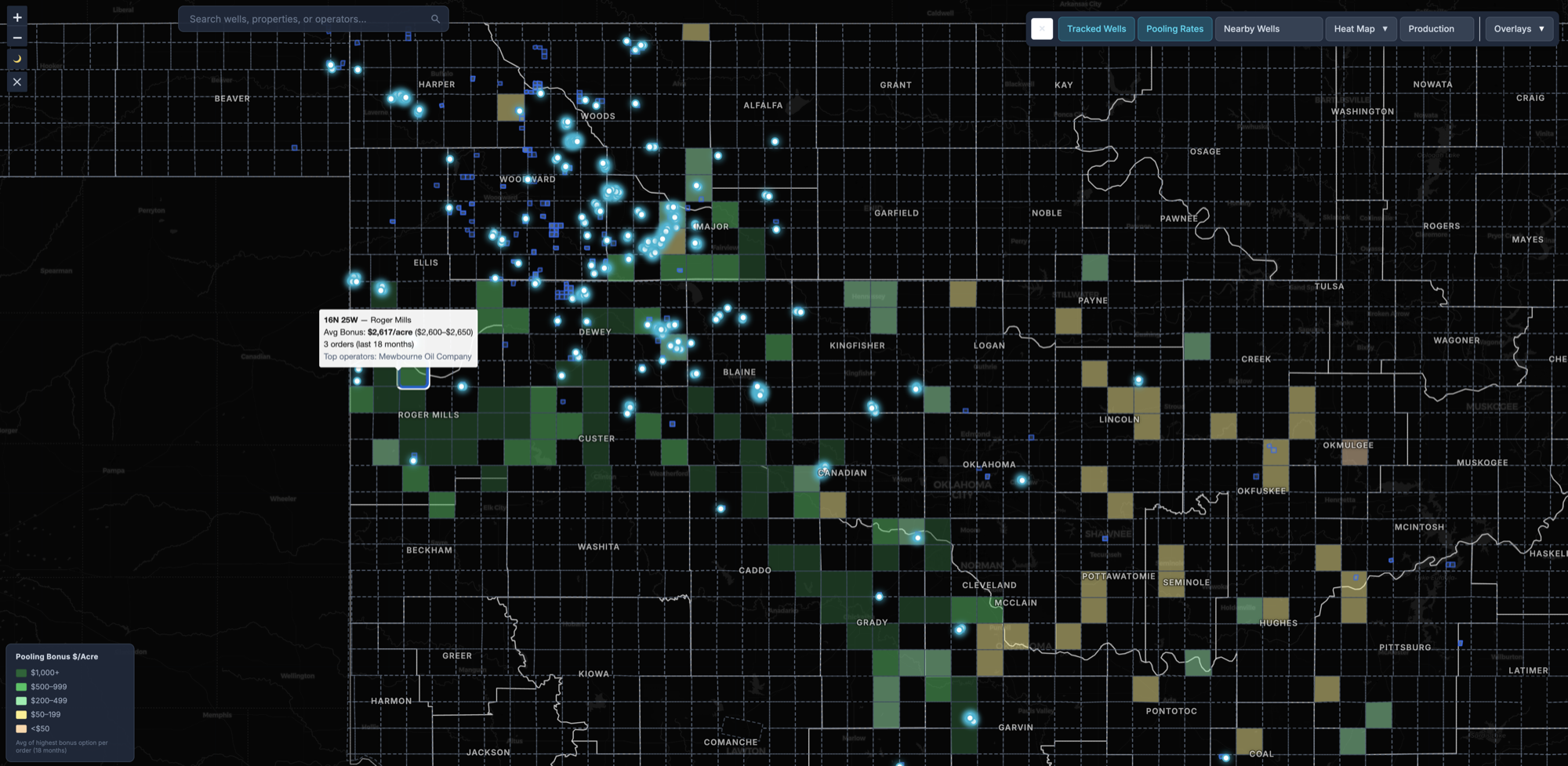The height and width of the screenshot is (766, 1568).
Task: Click the $1,000+ dark green legend swatch
Action: point(21,673)
